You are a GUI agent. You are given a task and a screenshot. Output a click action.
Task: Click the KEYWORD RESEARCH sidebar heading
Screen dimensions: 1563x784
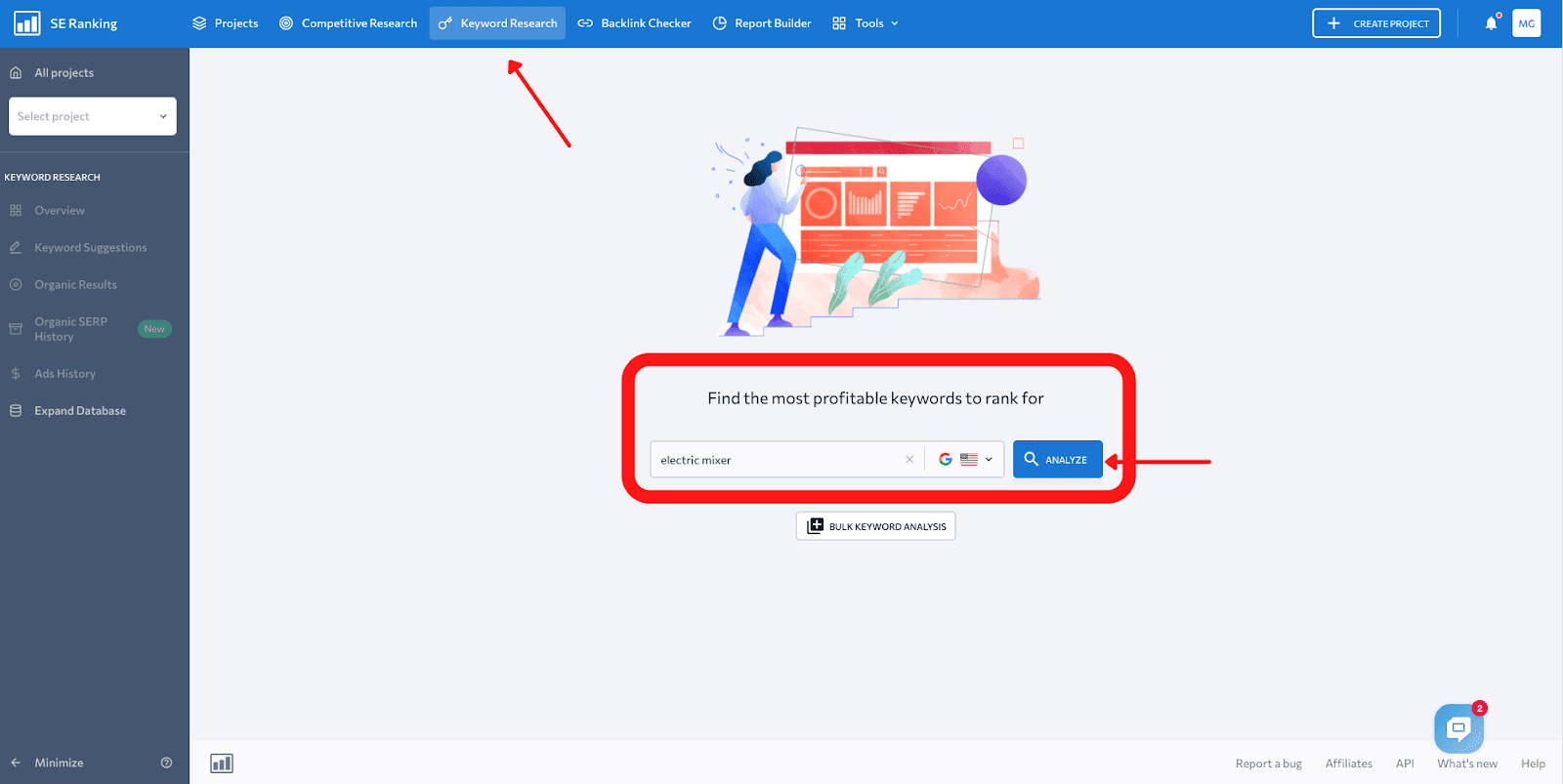(53, 178)
